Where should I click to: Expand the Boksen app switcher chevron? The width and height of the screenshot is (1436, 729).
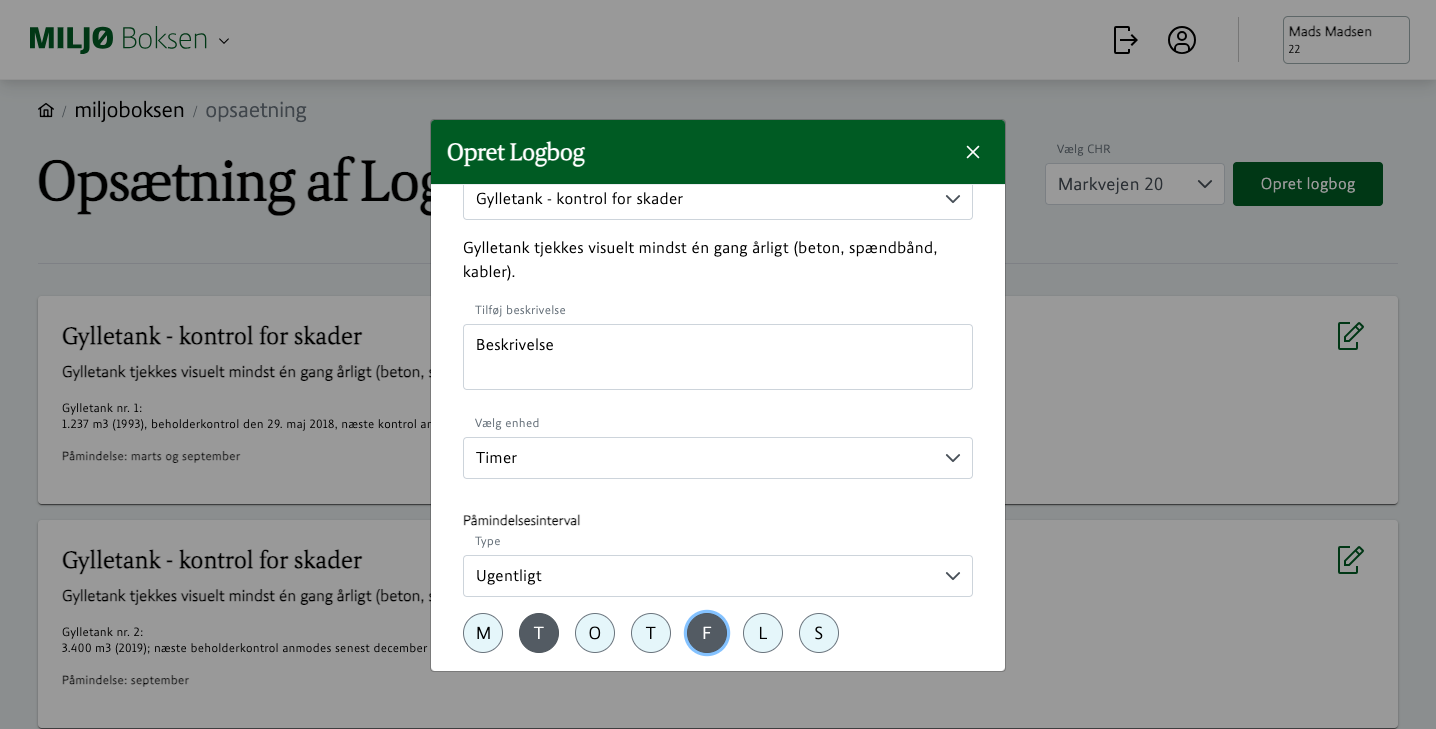tap(224, 41)
